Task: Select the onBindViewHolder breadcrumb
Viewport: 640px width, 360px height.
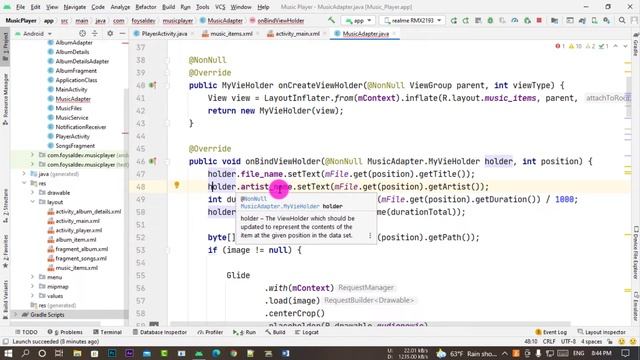Action: [x=277, y=20]
